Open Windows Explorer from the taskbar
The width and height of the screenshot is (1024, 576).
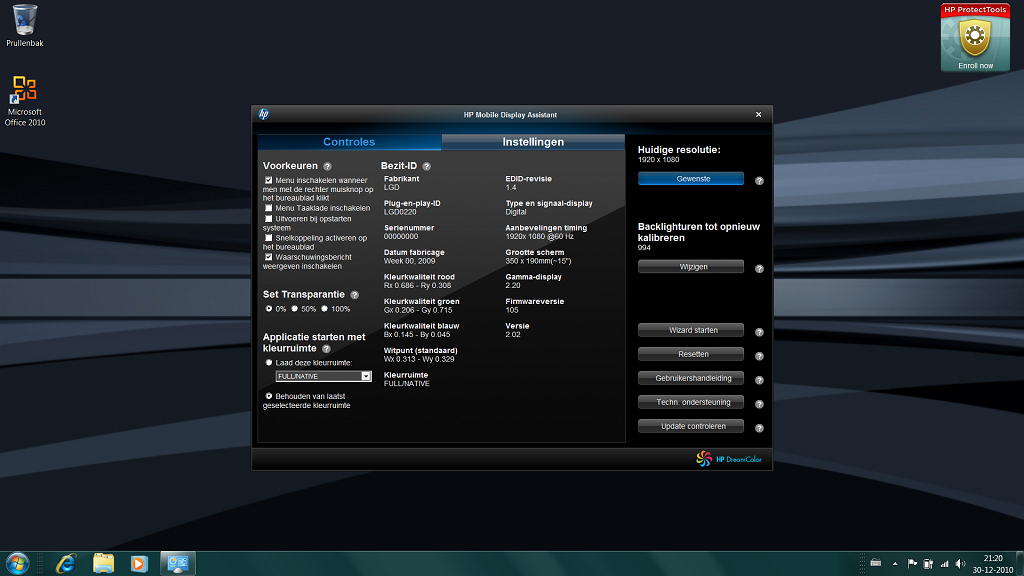coord(103,563)
